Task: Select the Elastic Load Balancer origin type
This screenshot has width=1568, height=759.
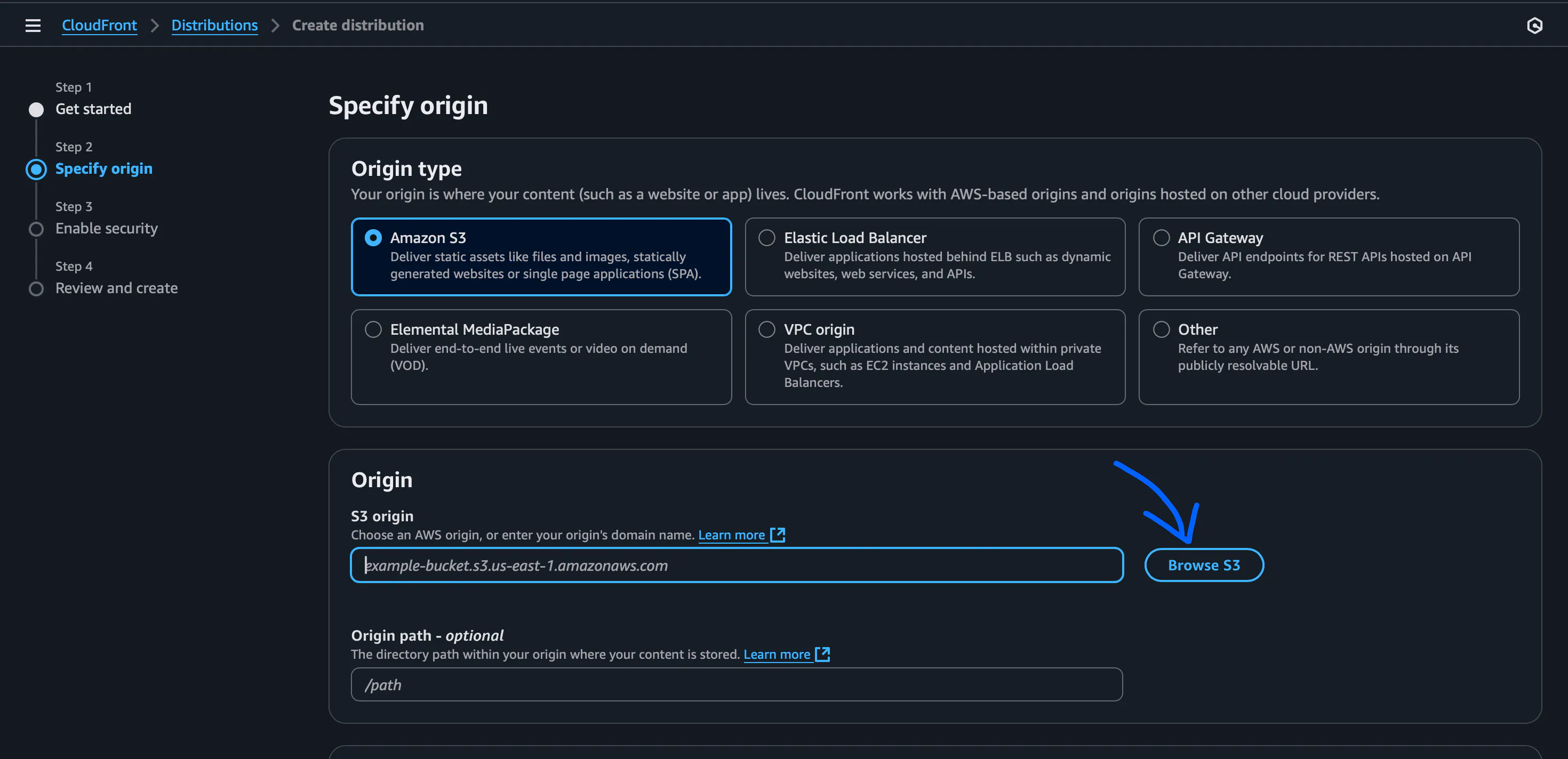Action: point(767,238)
